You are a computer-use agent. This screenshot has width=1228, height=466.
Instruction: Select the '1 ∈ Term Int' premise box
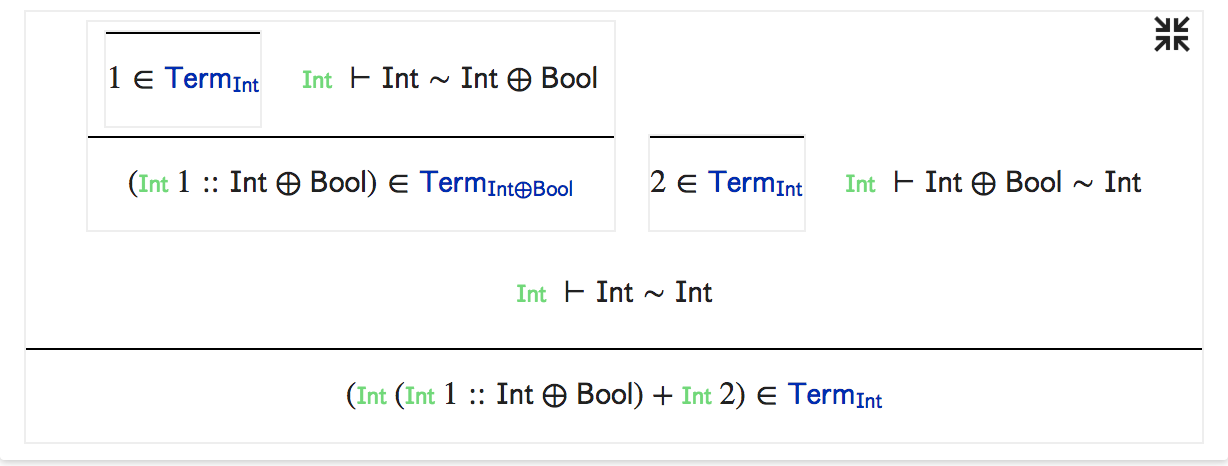point(183,79)
